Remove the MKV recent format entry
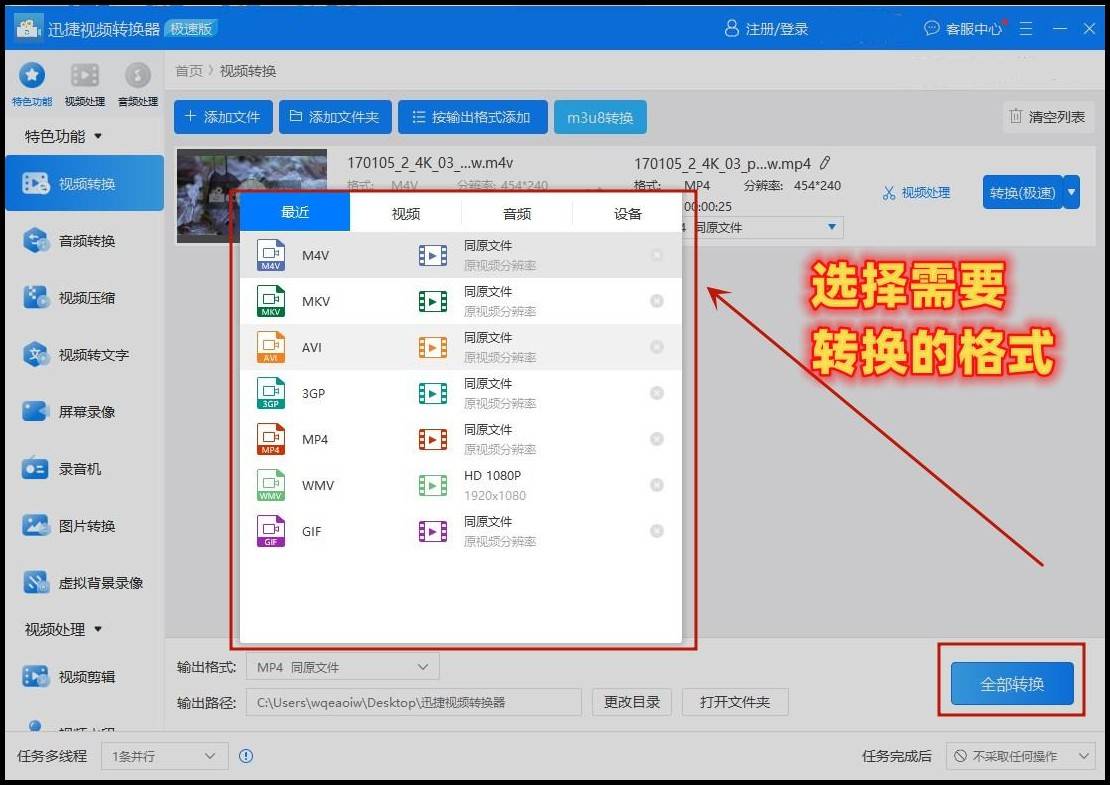The height and width of the screenshot is (785, 1110). [657, 301]
